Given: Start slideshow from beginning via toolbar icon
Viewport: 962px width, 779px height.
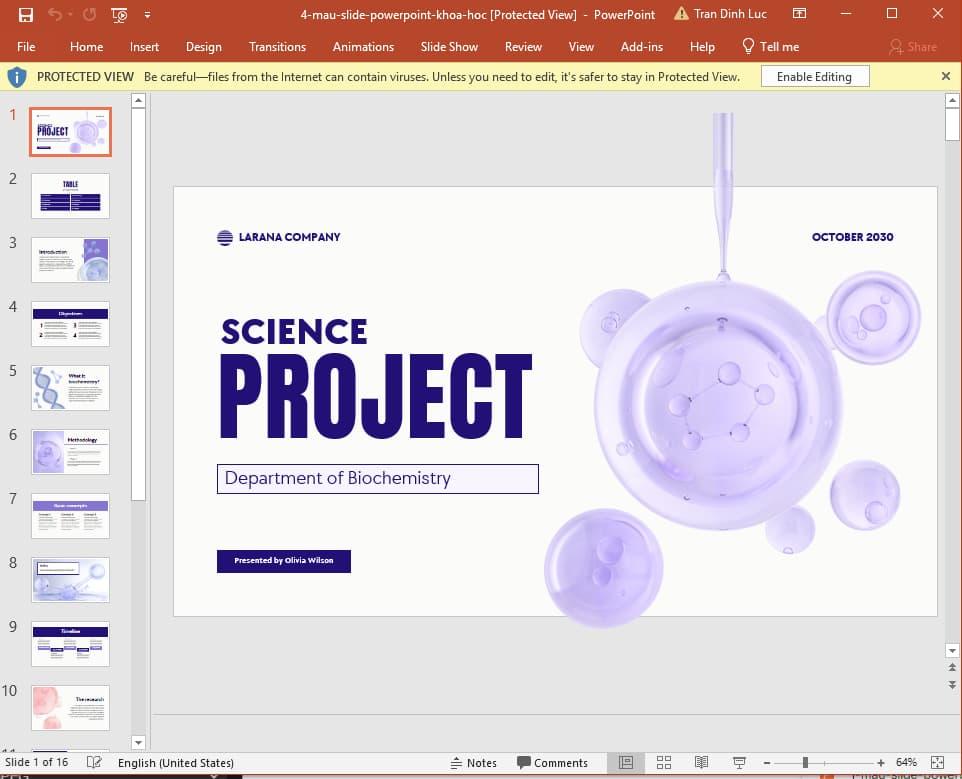Looking at the screenshot, I should (x=120, y=14).
